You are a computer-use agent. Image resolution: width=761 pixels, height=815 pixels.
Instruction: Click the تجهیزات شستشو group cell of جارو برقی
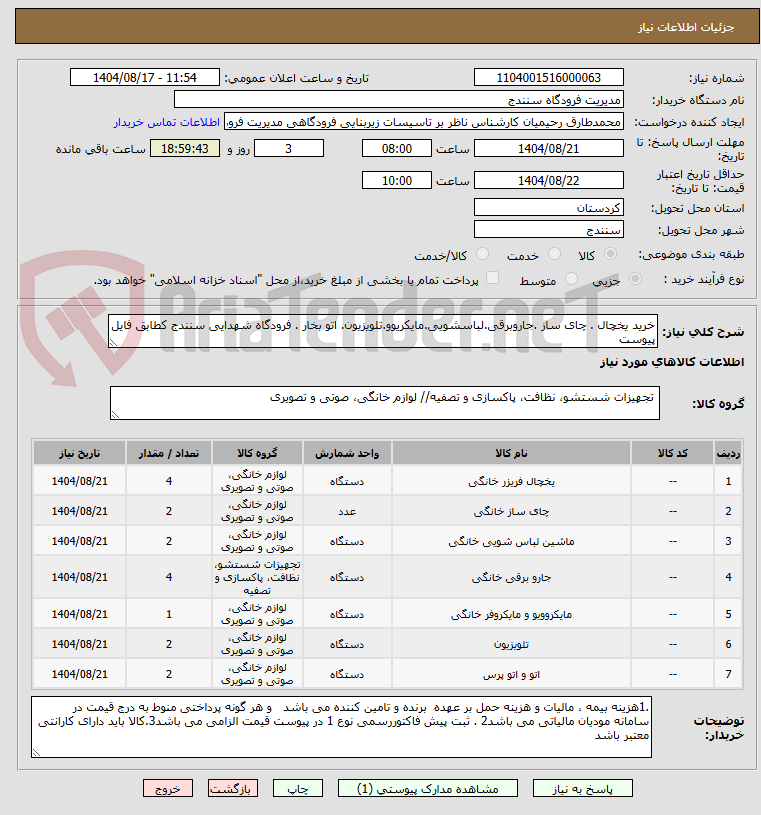[x=257, y=577]
